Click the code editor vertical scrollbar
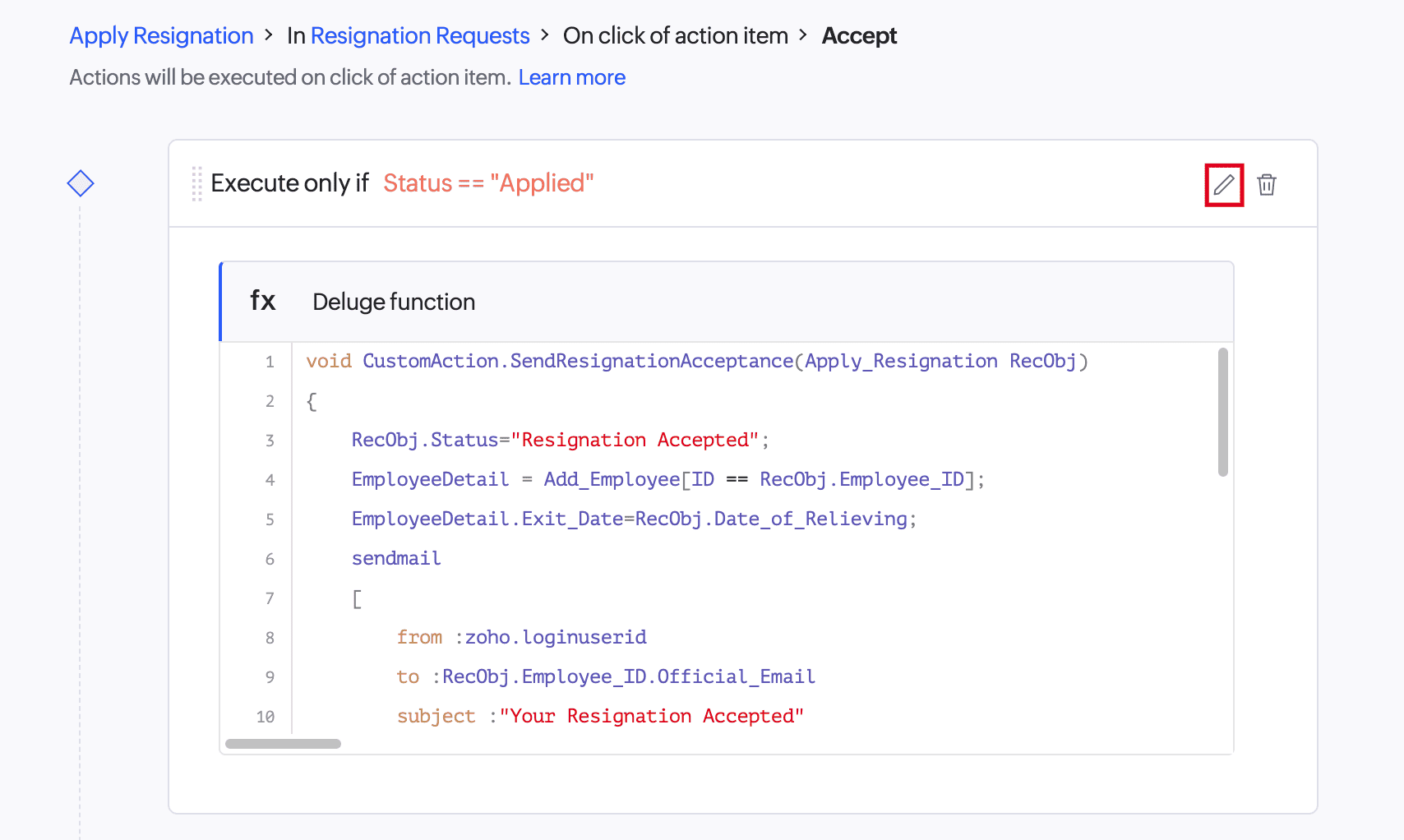 point(1223,413)
